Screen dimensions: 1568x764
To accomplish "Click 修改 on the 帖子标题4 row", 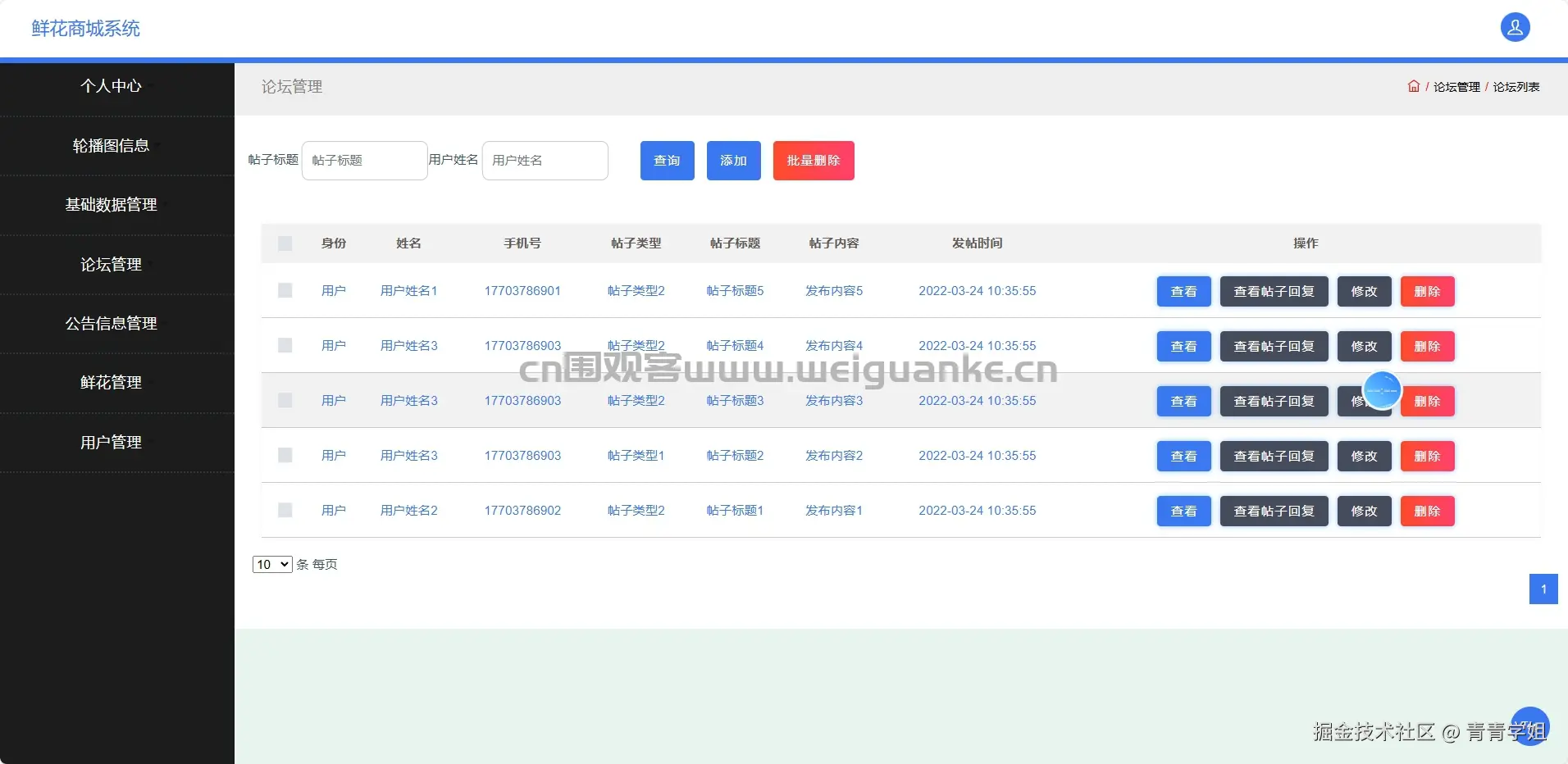I will tap(1365, 346).
